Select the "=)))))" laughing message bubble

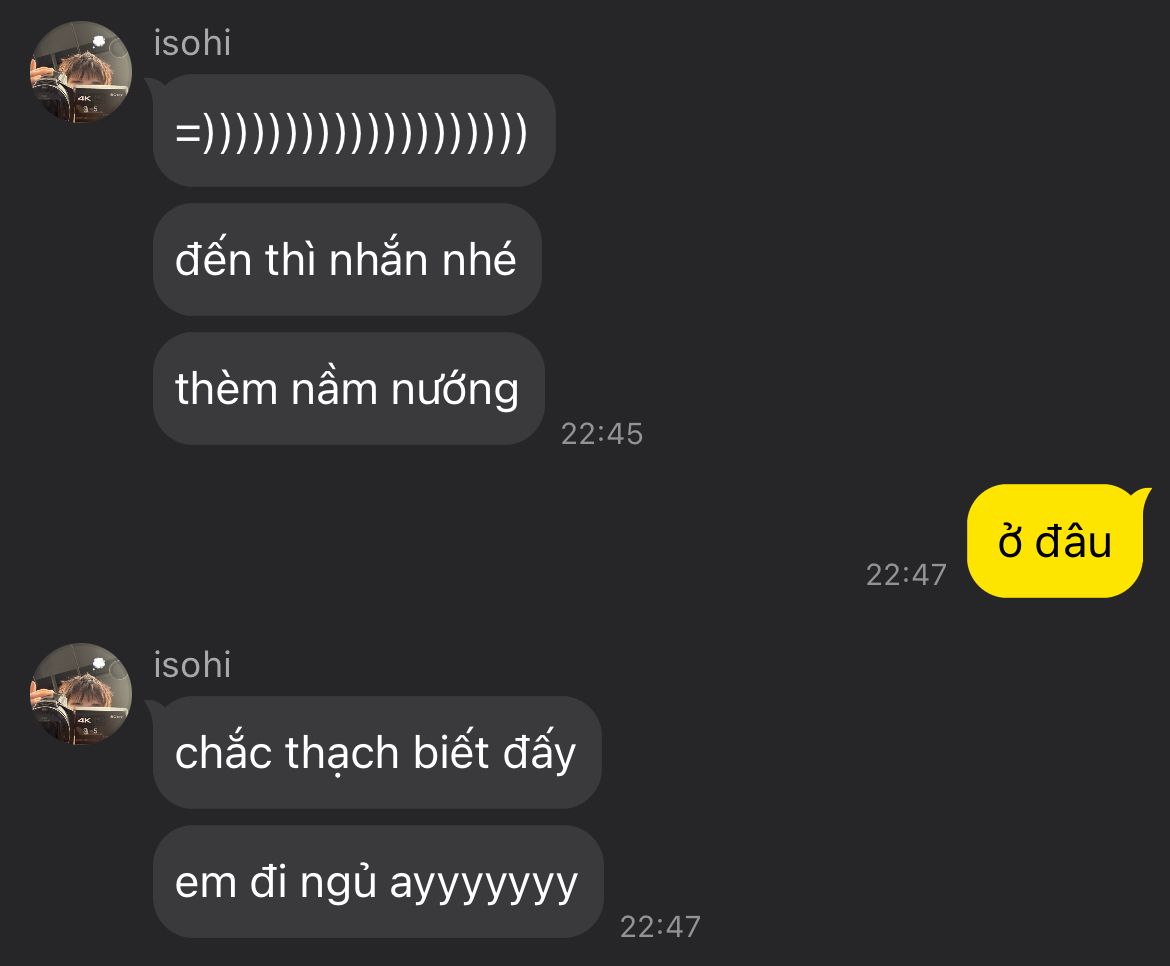[354, 131]
